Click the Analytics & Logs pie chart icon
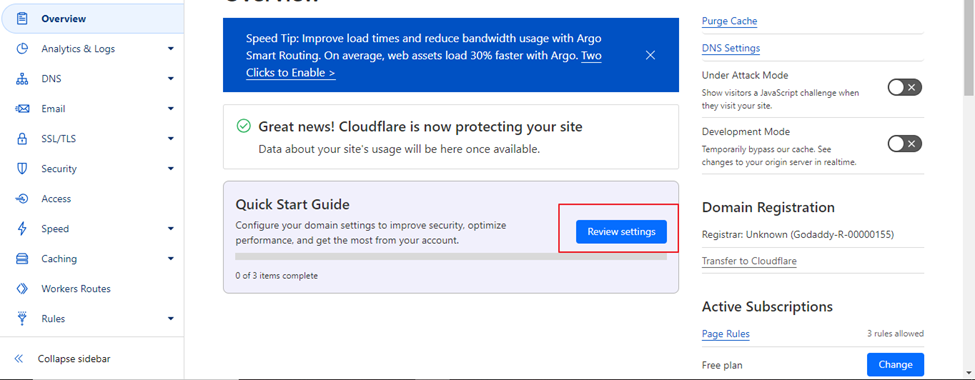 pos(22,49)
